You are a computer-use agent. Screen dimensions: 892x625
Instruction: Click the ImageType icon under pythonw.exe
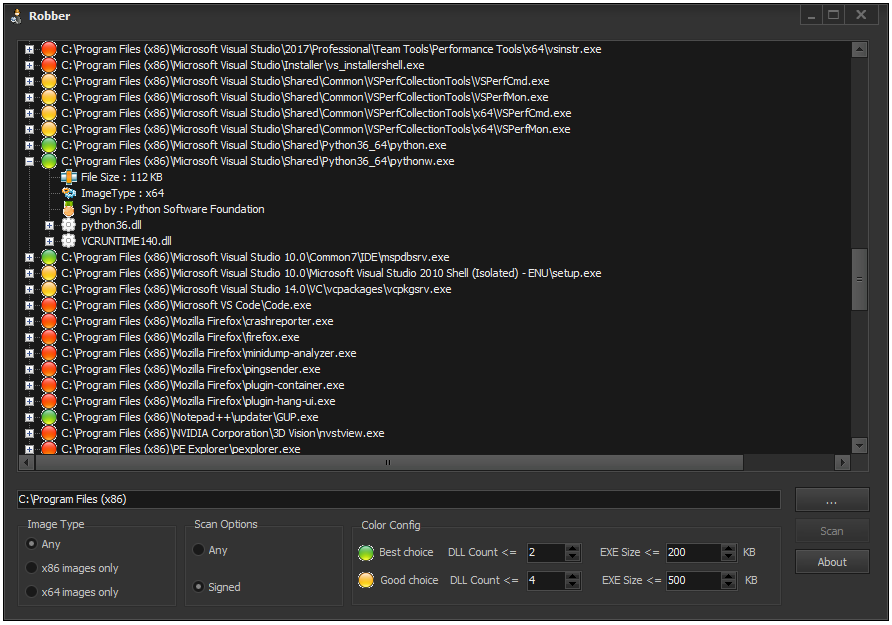coord(69,193)
